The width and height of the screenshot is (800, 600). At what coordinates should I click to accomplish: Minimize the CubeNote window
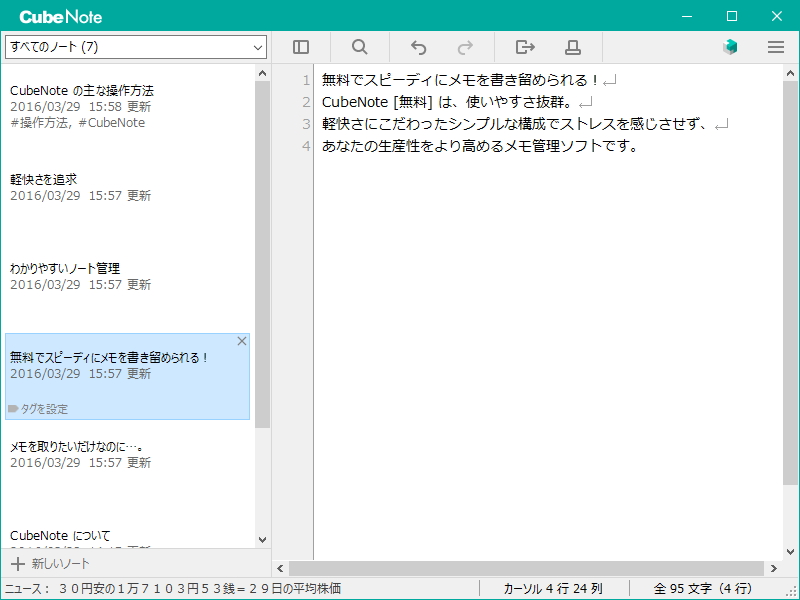coord(687,16)
